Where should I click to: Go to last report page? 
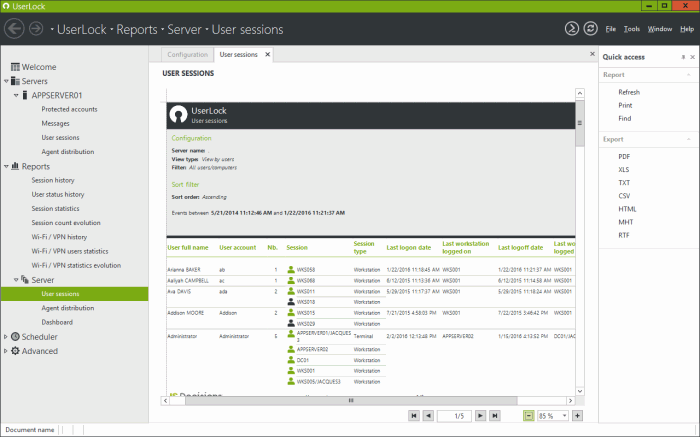coord(495,416)
